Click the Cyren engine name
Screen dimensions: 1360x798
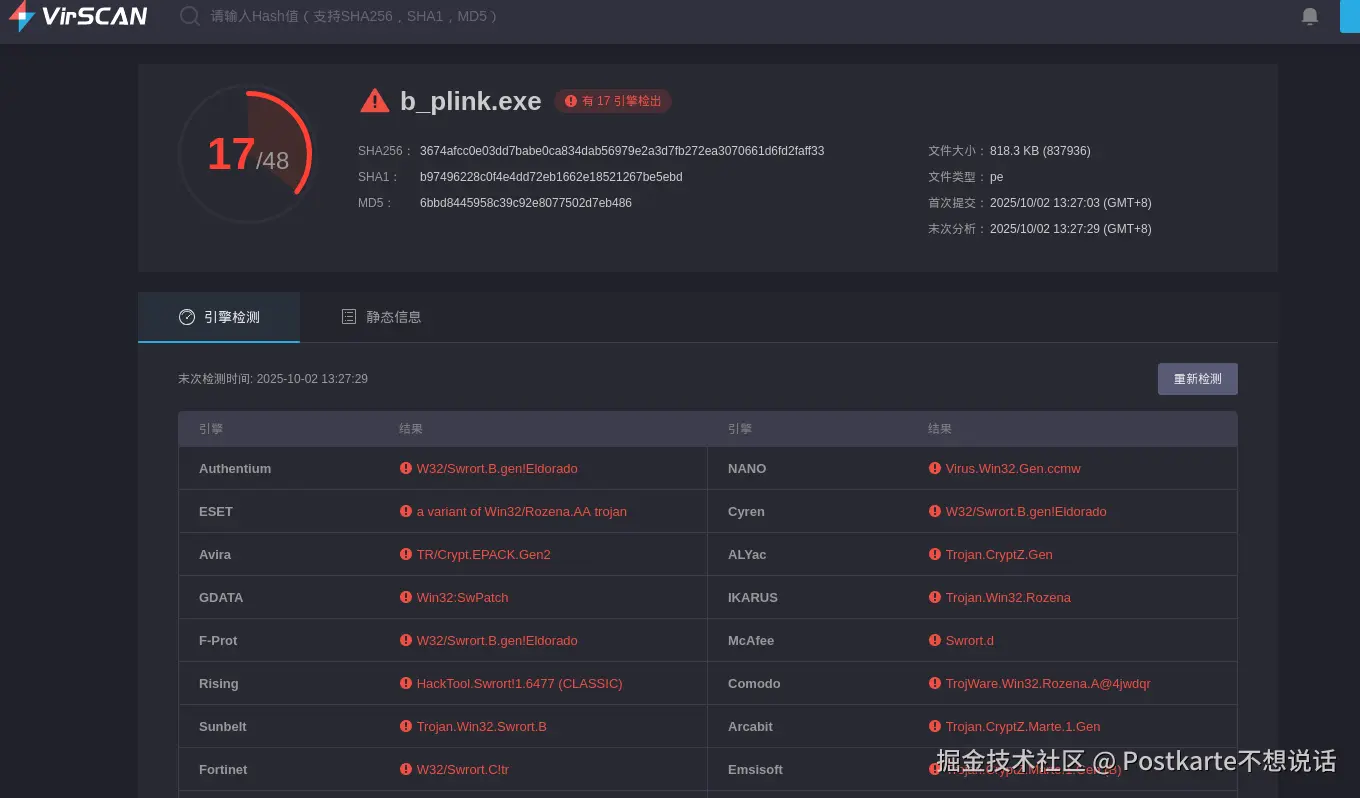click(x=746, y=511)
